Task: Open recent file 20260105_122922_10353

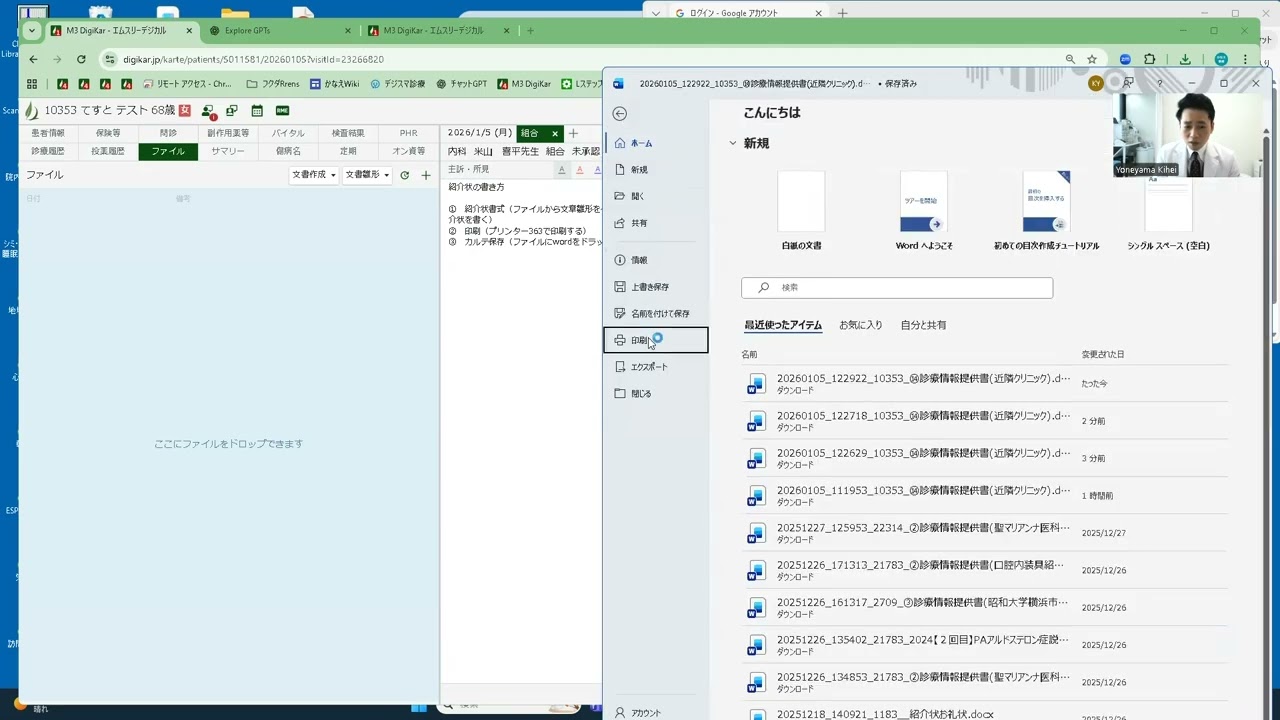Action: (x=984, y=384)
